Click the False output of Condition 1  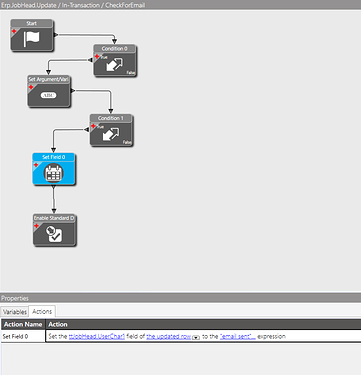pyautogui.click(x=127, y=142)
